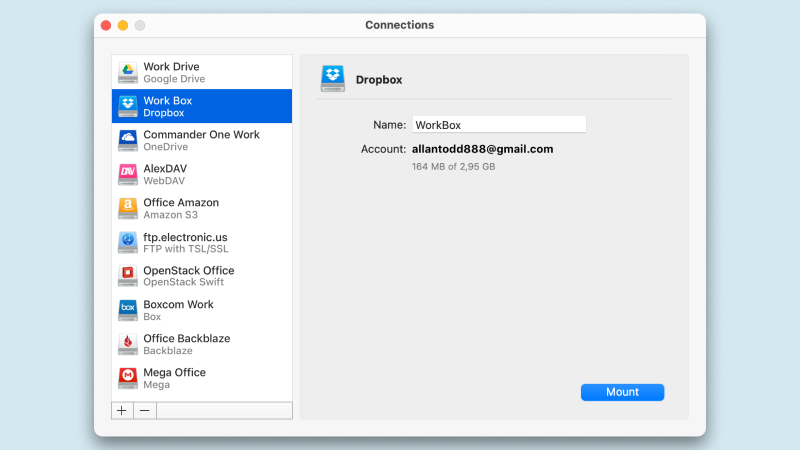Mount the Dropbox connection
This screenshot has height=450, width=800.
[622, 392]
